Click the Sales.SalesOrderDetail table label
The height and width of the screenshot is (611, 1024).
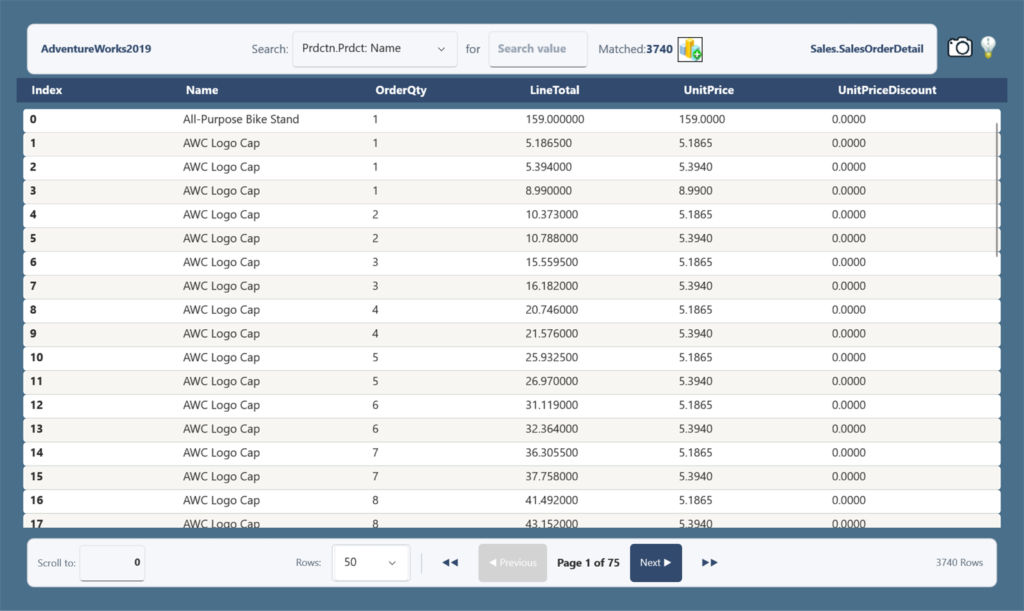pyautogui.click(x=867, y=49)
